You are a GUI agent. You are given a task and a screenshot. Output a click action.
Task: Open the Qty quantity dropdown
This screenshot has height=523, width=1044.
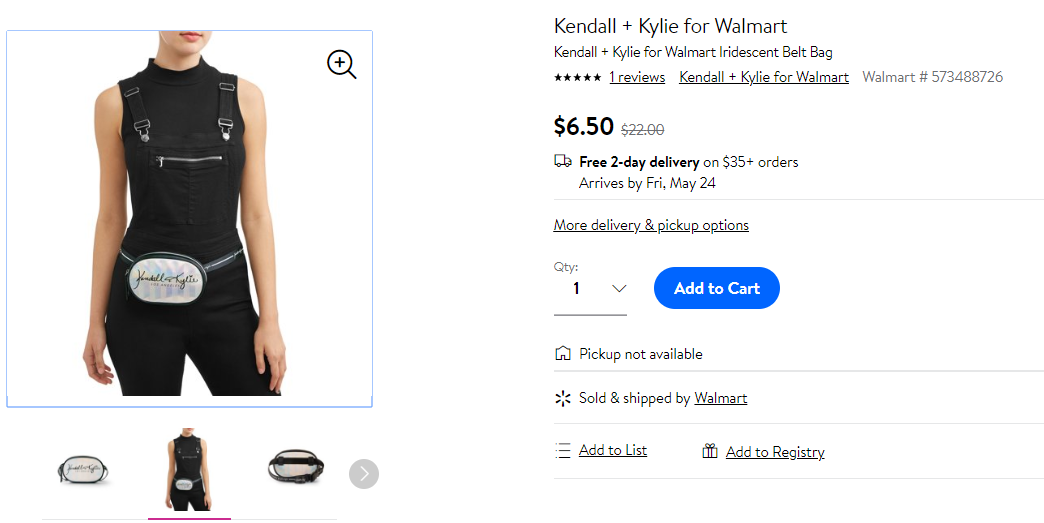pyautogui.click(x=590, y=288)
